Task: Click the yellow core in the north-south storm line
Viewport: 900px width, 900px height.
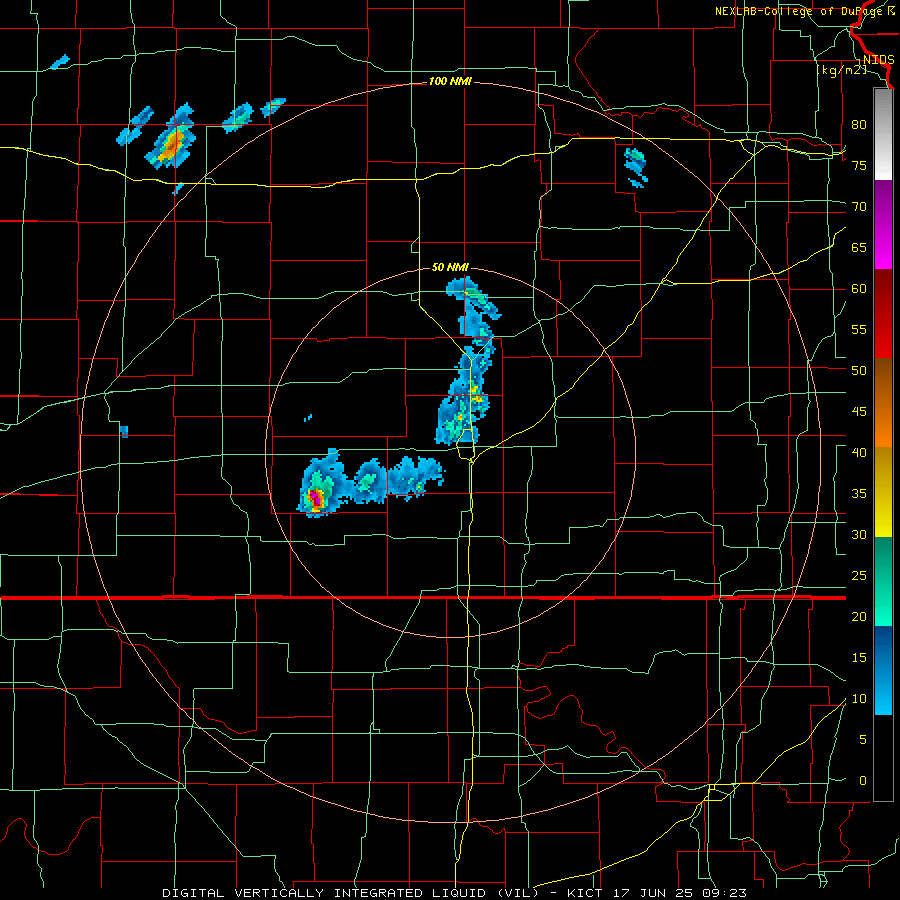Action: 475,395
